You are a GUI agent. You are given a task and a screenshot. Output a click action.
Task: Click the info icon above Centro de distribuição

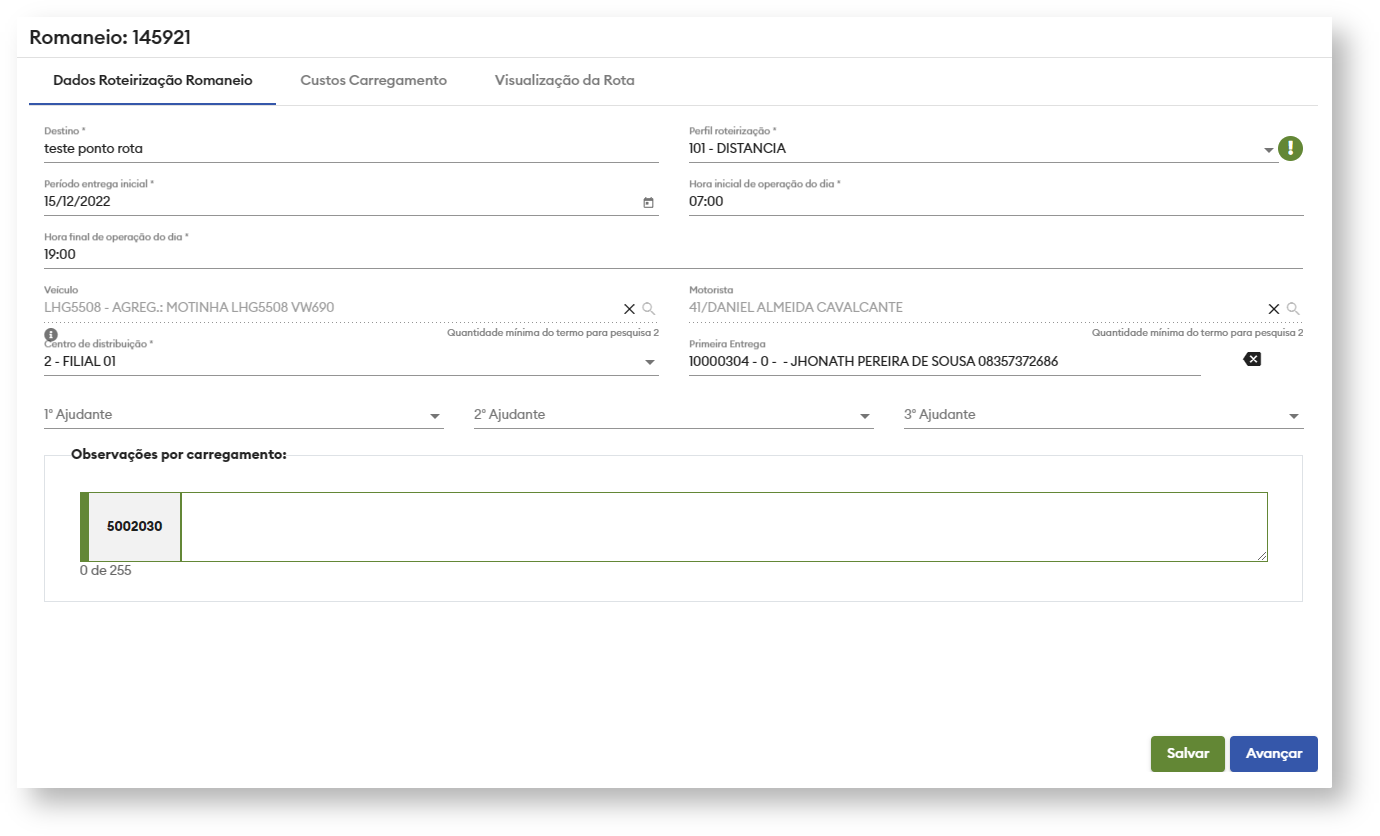51,334
